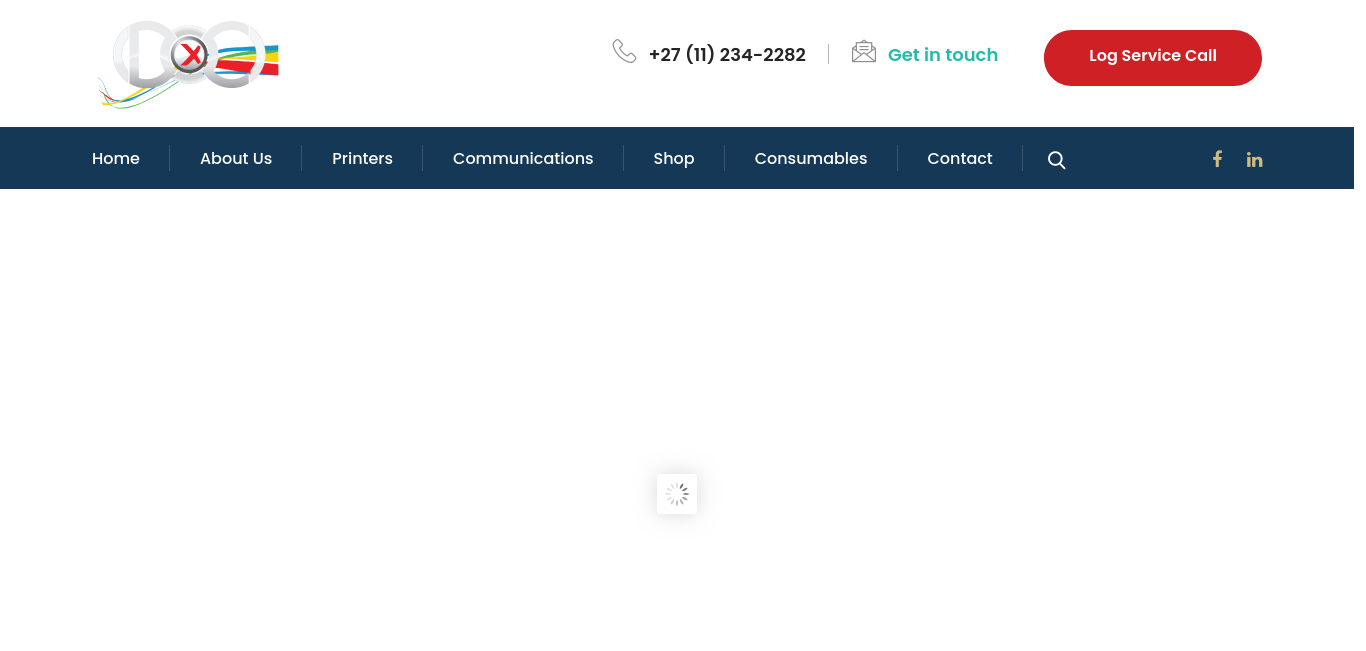Viewport: 1366px width, 651px height.
Task: Open the About Us menu item
Action: pos(236,158)
